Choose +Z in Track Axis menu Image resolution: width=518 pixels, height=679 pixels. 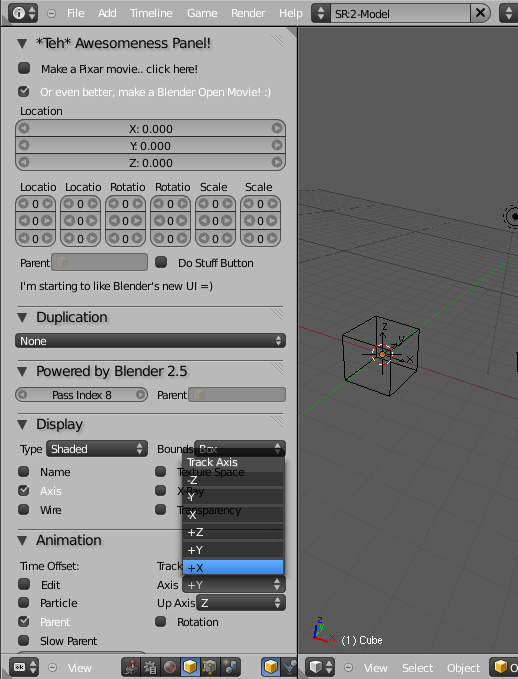[x=233, y=532]
